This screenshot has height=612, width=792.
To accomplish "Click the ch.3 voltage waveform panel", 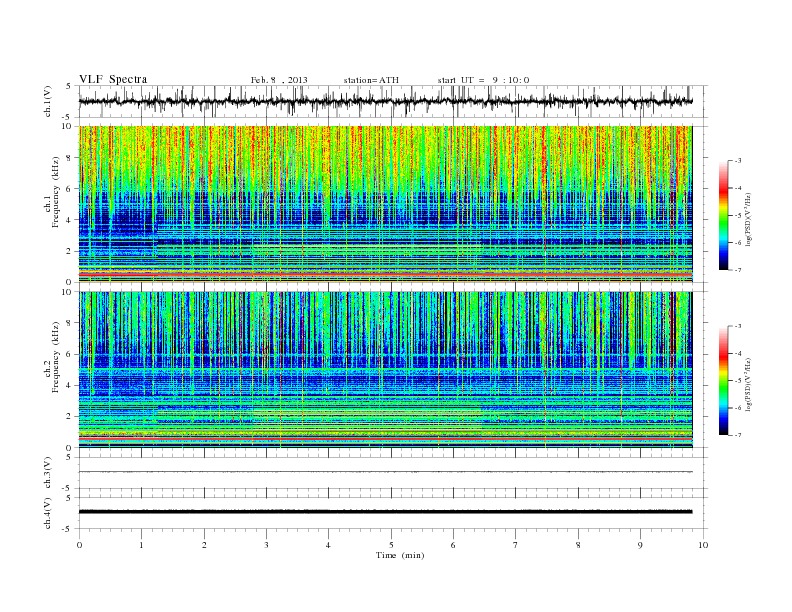I will tap(393, 473).
